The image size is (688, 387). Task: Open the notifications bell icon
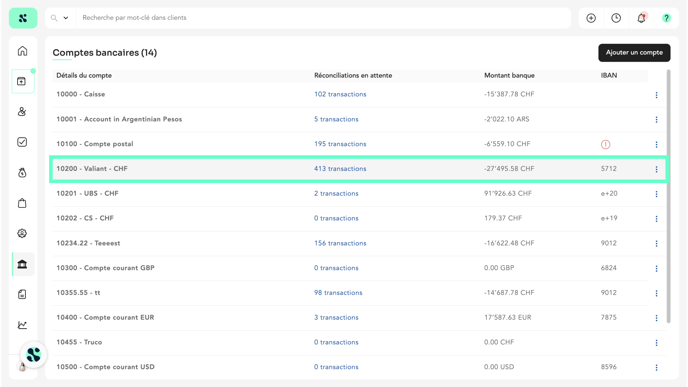click(641, 18)
